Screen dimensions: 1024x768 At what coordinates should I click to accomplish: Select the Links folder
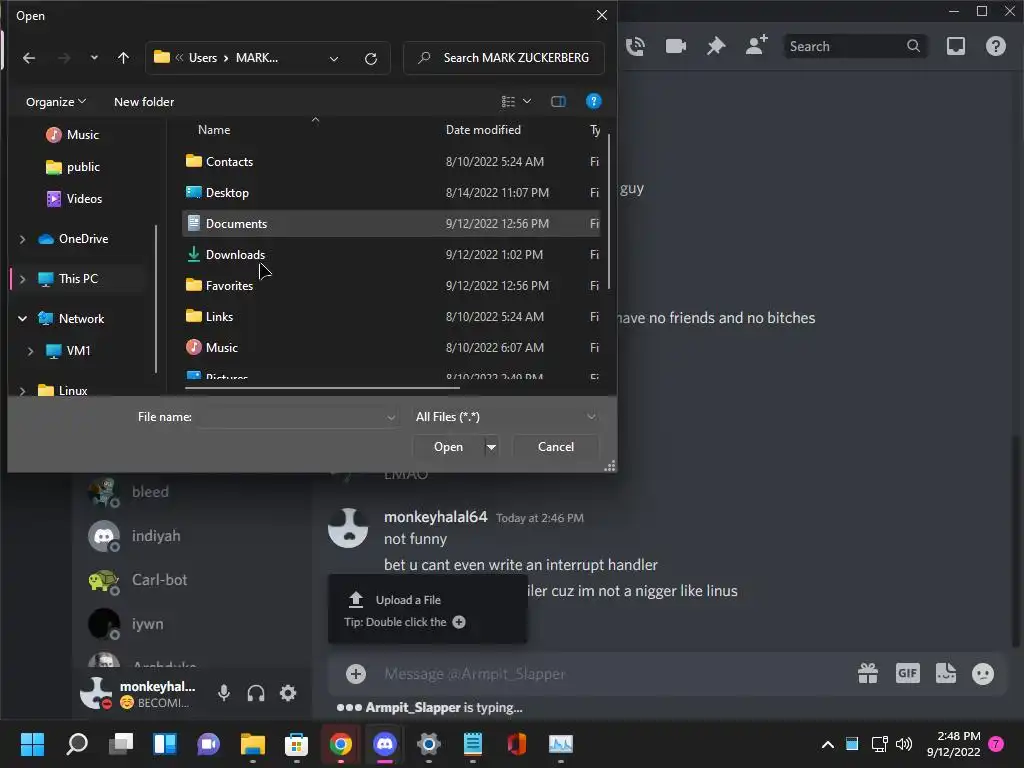(x=391, y=317)
